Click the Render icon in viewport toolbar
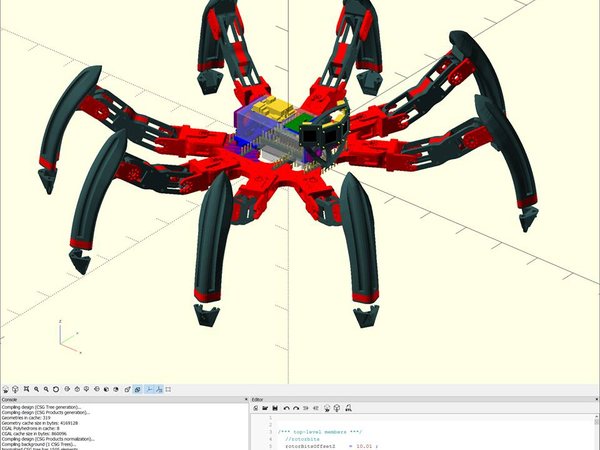This screenshot has width=600, height=450. point(16,389)
